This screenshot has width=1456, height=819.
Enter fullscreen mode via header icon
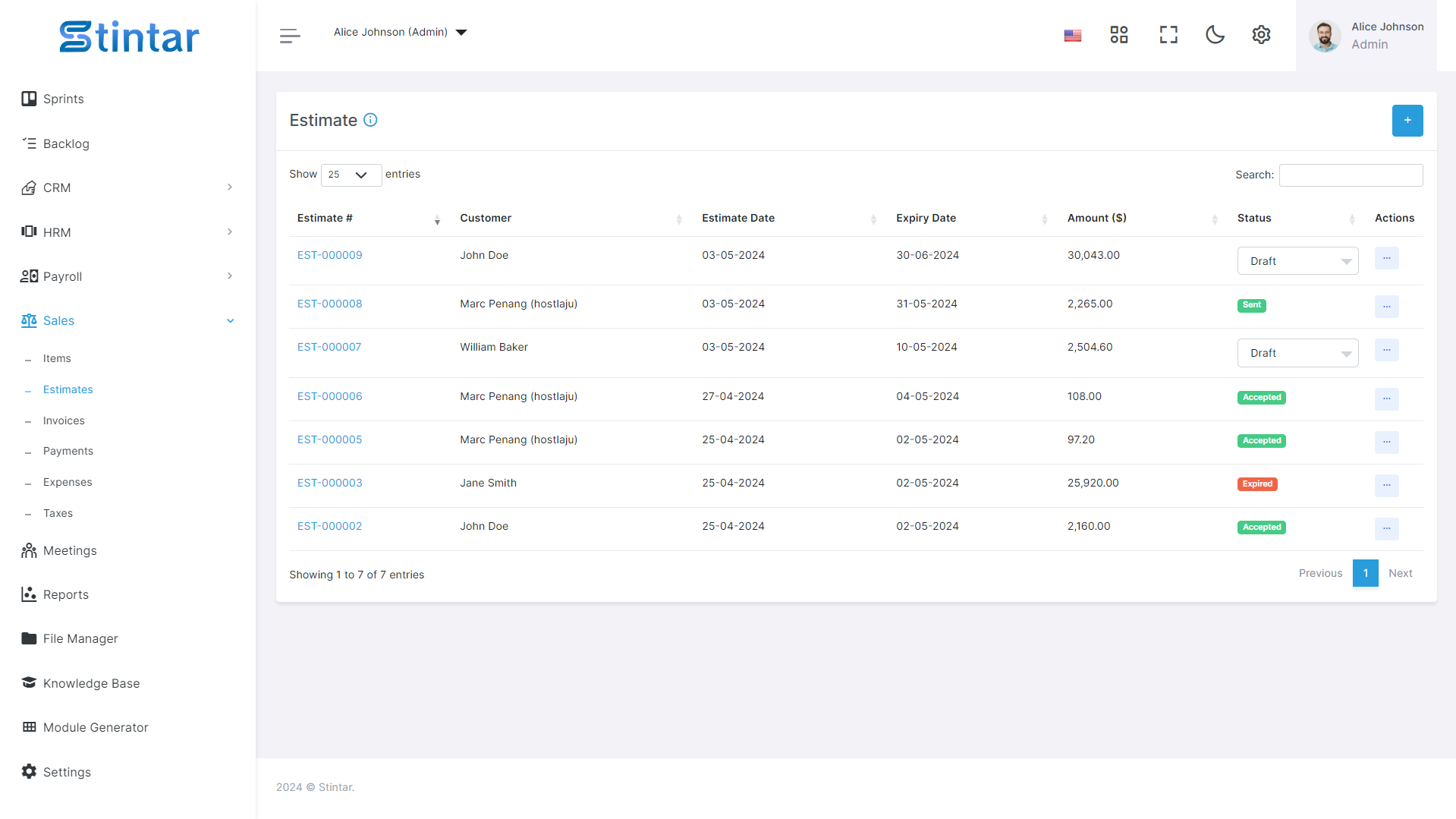tap(1168, 35)
